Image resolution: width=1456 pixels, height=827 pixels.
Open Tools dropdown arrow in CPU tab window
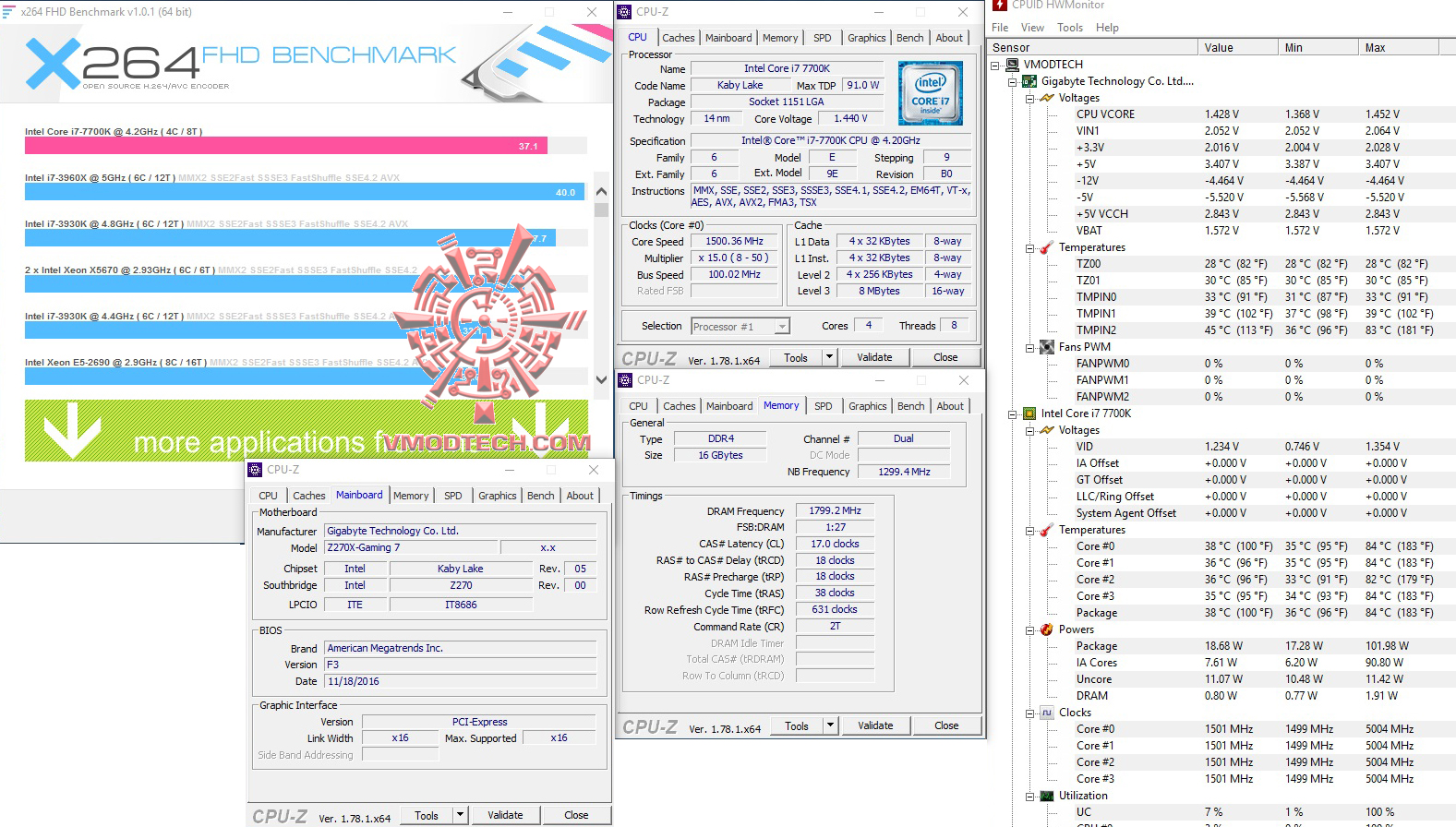click(x=829, y=357)
